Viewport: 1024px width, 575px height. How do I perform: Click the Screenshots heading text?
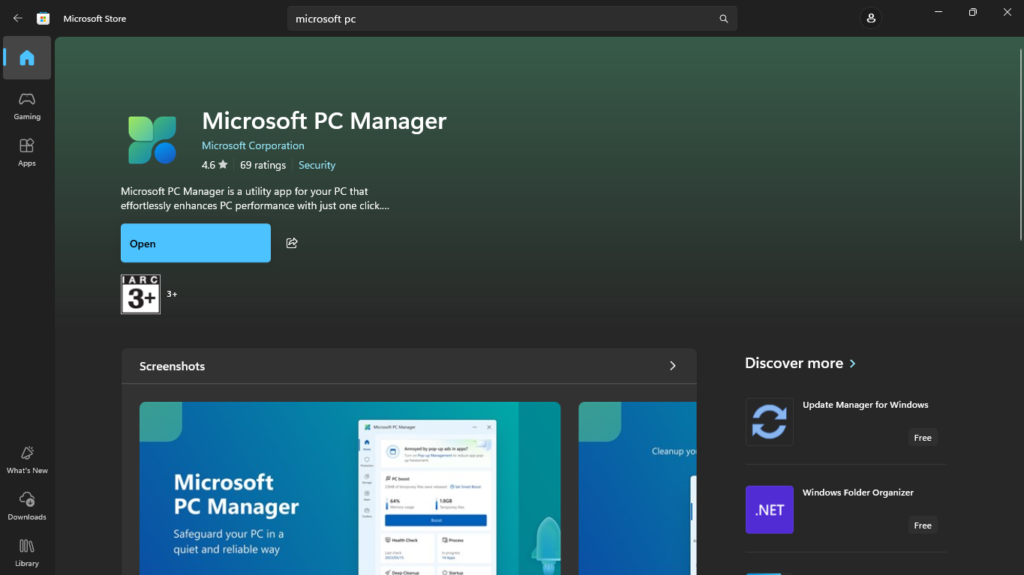[172, 367]
